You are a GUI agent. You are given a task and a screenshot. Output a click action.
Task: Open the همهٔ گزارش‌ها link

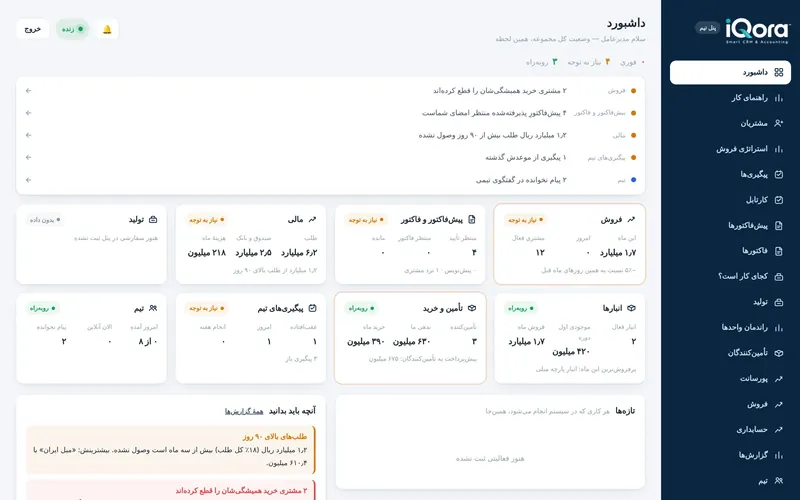[244, 411]
